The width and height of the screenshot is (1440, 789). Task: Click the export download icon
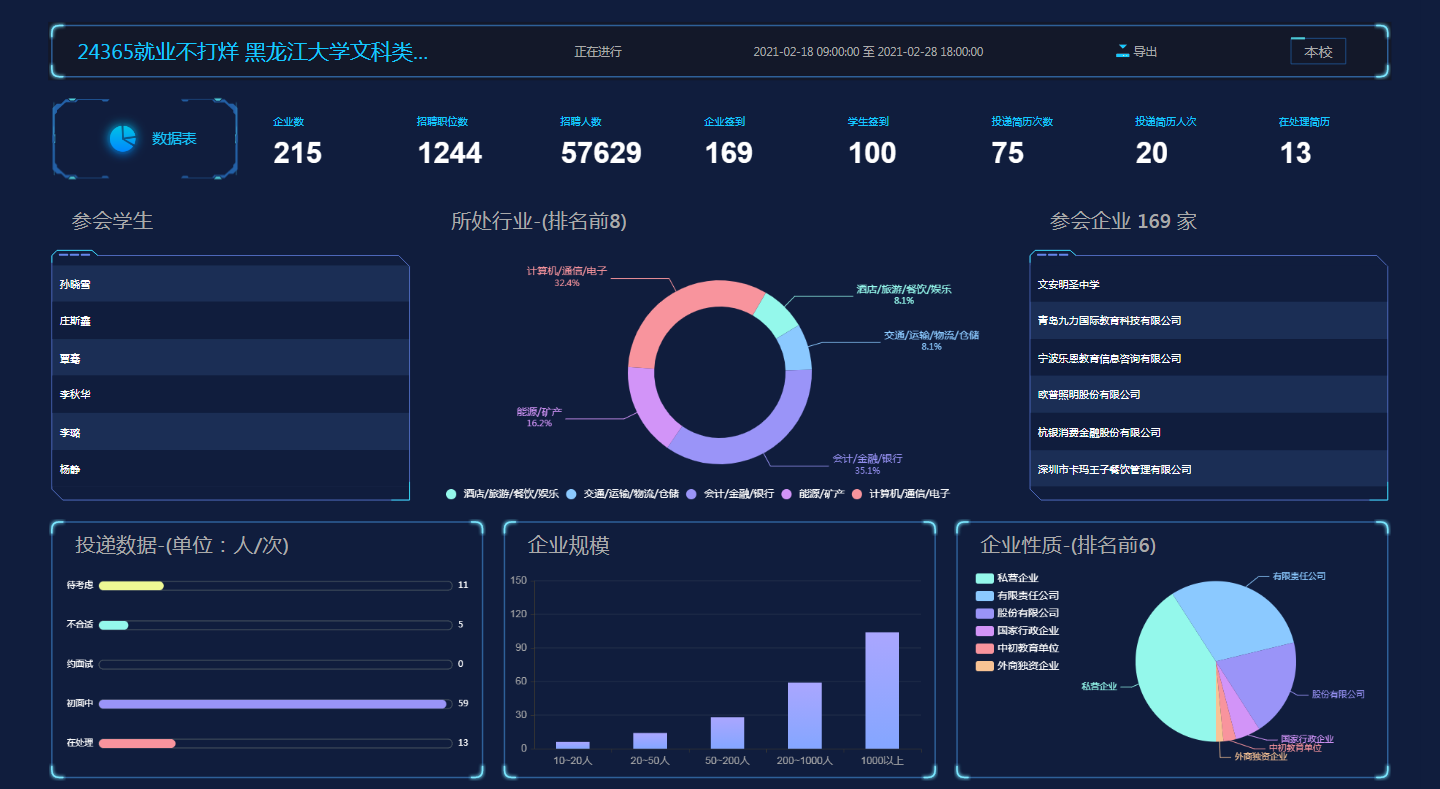(x=1122, y=51)
